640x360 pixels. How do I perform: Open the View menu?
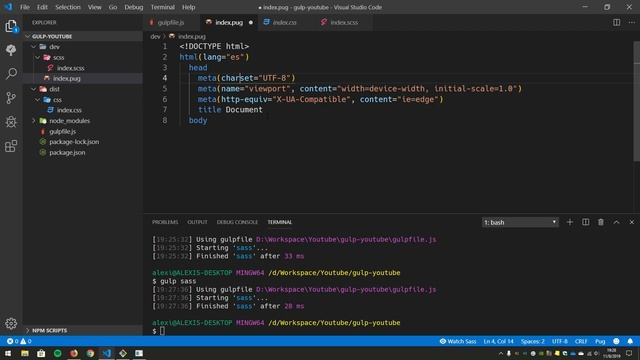click(x=95, y=7)
